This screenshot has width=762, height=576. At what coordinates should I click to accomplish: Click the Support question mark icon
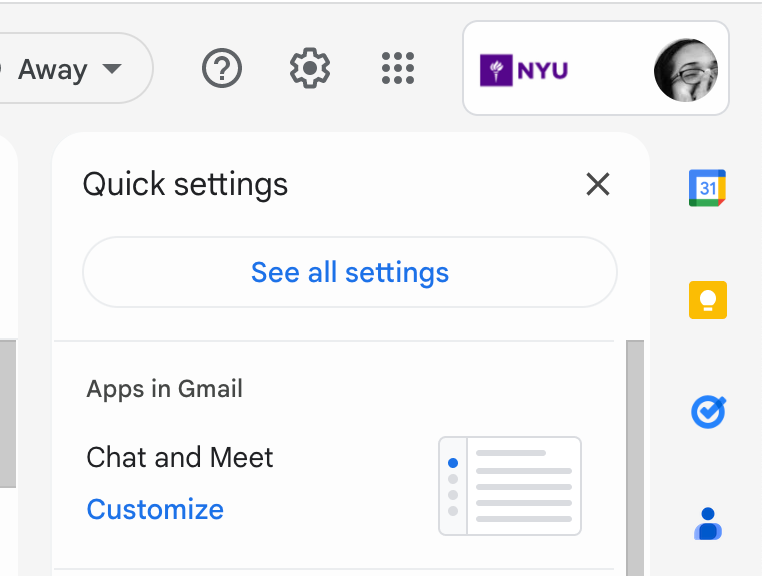(x=222, y=69)
